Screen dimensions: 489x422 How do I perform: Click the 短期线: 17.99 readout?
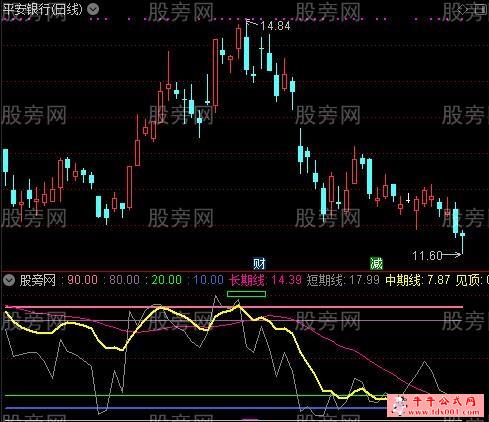(343, 280)
